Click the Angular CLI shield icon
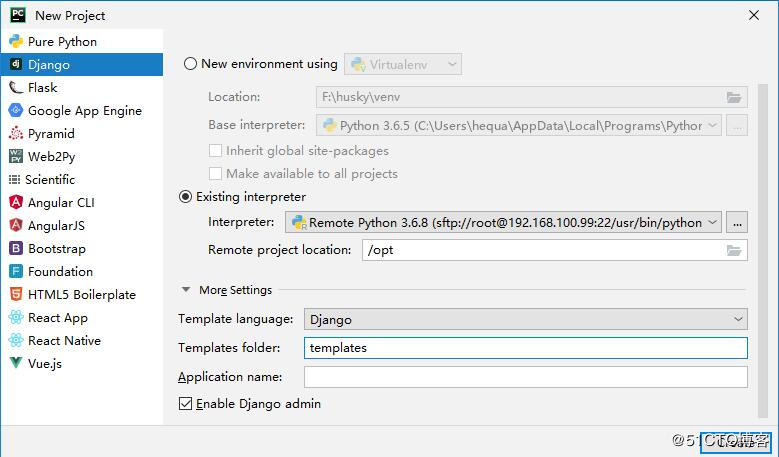Viewport: 779px width, 457px height. (x=16, y=202)
